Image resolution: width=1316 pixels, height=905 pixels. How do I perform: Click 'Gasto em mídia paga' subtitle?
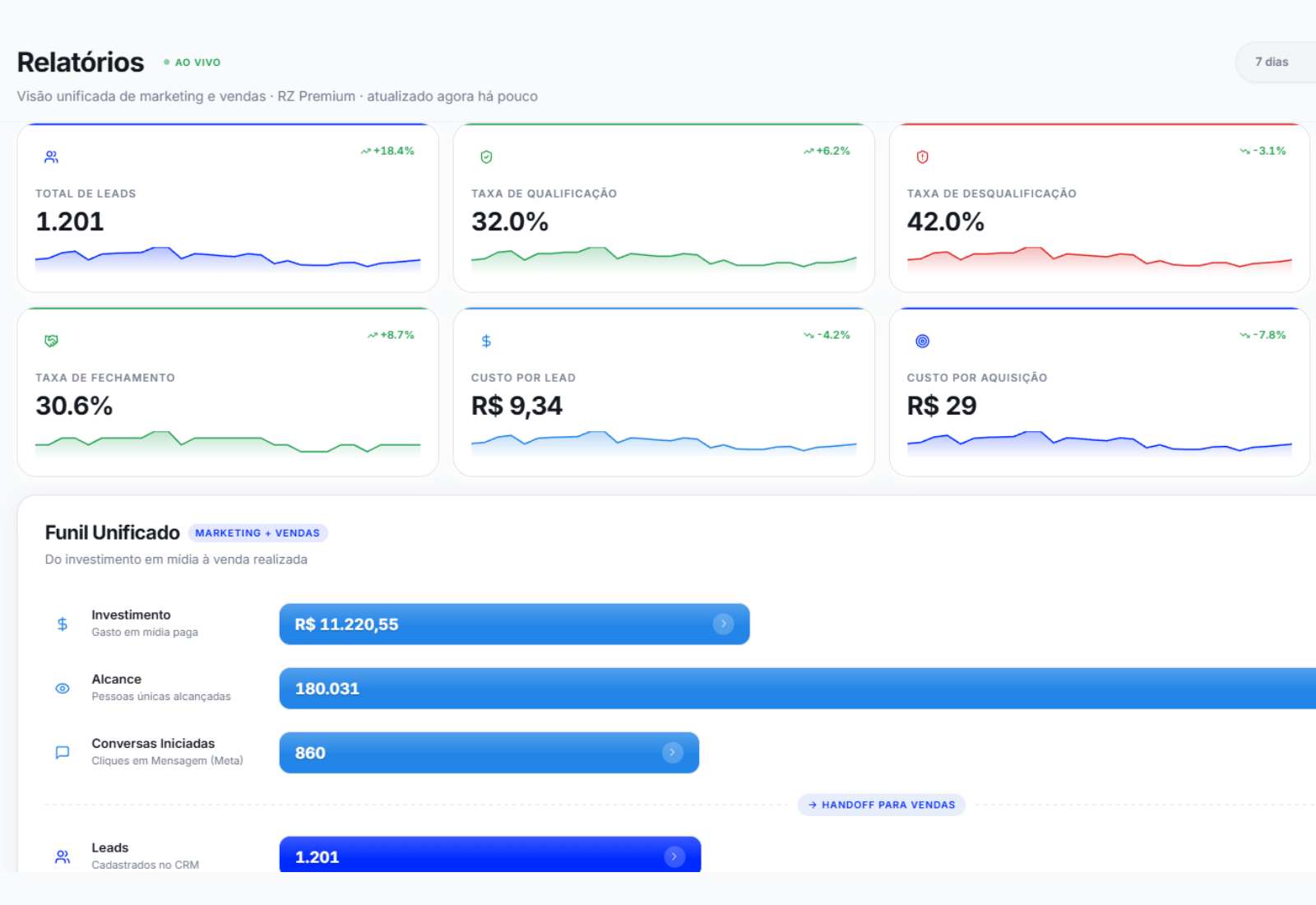point(145,632)
